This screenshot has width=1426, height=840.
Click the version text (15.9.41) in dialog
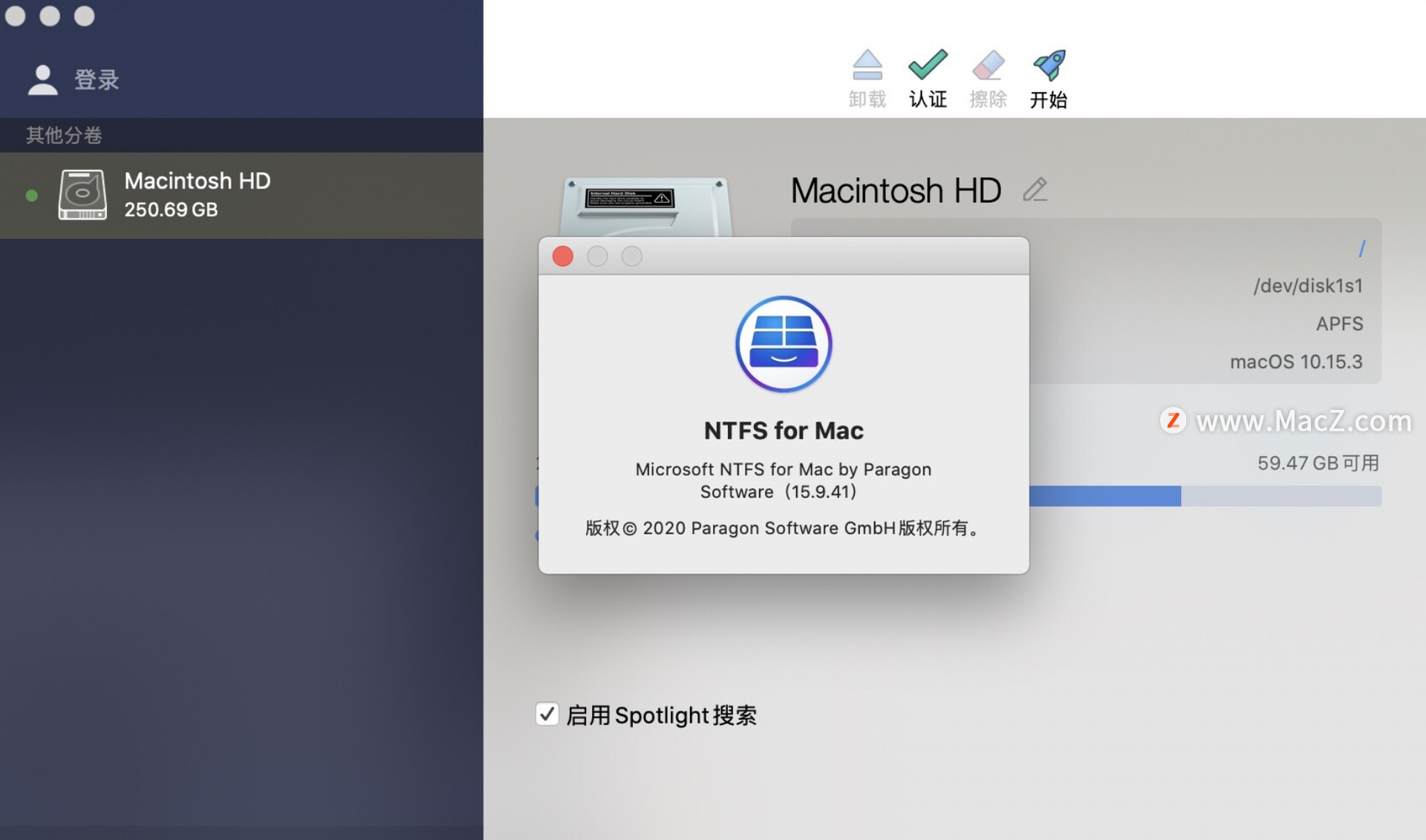click(822, 492)
